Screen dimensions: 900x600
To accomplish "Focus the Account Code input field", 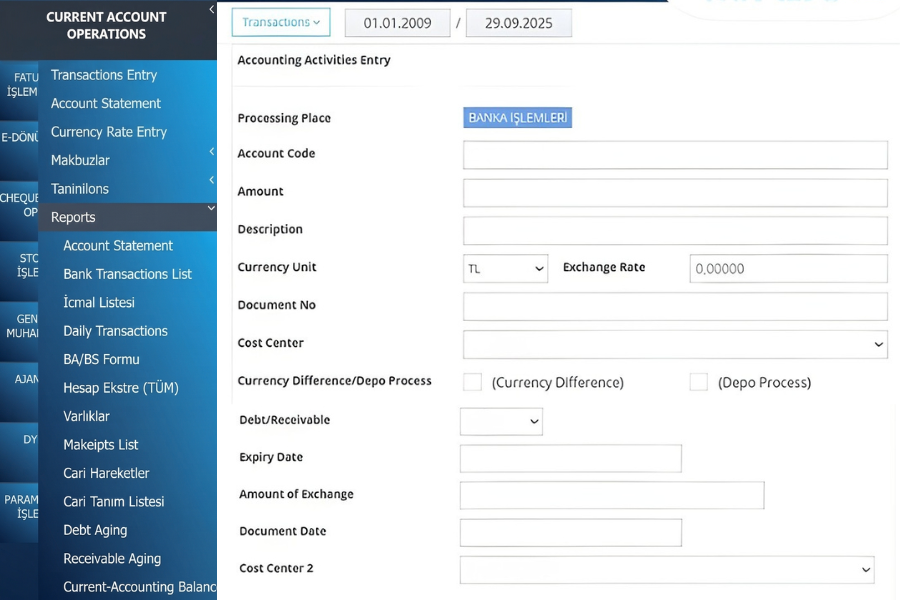I will (x=675, y=155).
